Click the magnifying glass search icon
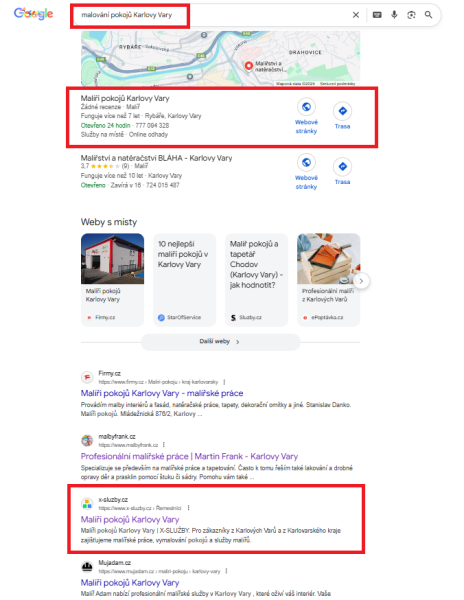Image resolution: width=464 pixels, height=600 pixels. pyautogui.click(x=428, y=15)
